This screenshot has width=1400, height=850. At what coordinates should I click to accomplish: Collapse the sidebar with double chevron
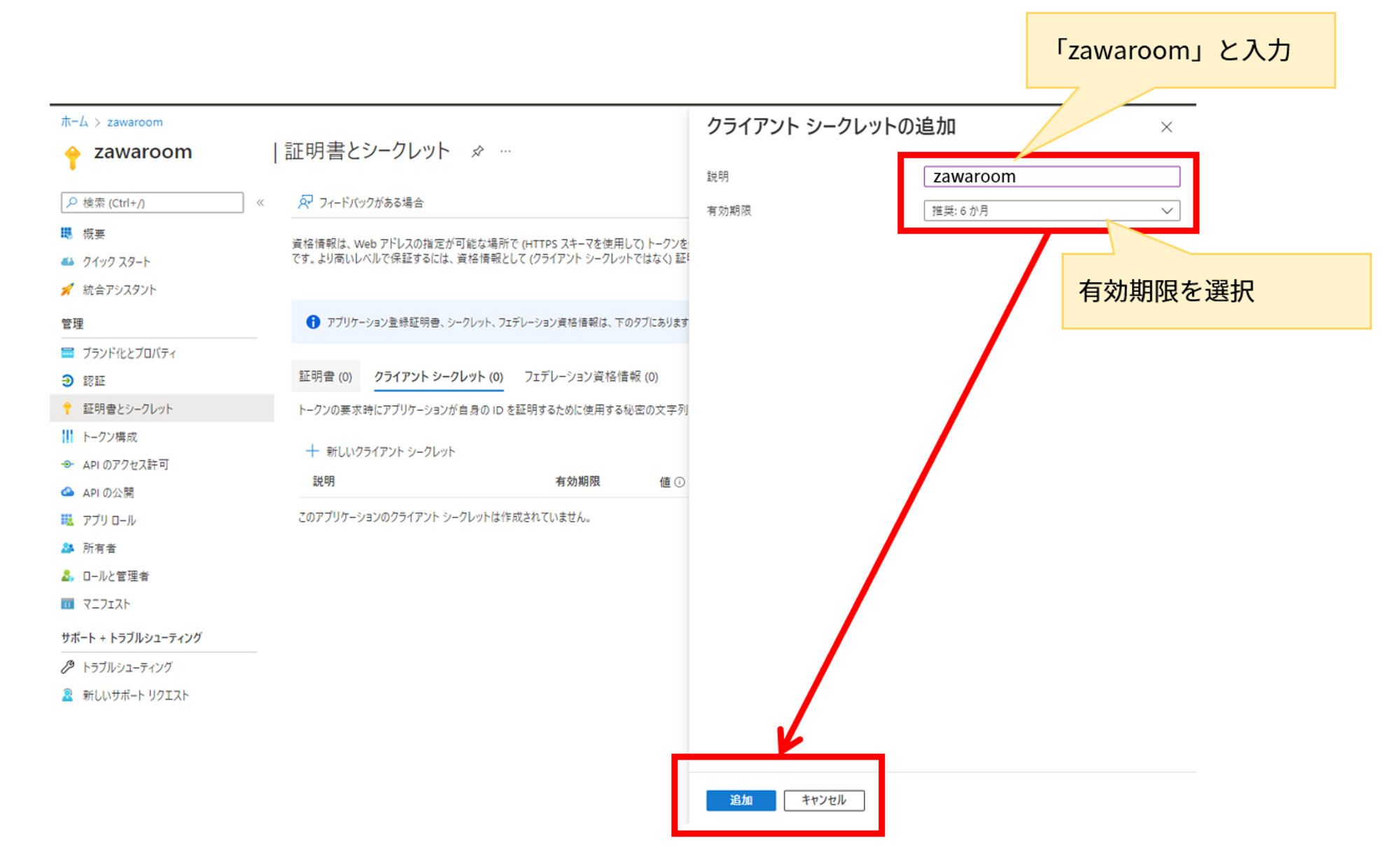pos(260,203)
